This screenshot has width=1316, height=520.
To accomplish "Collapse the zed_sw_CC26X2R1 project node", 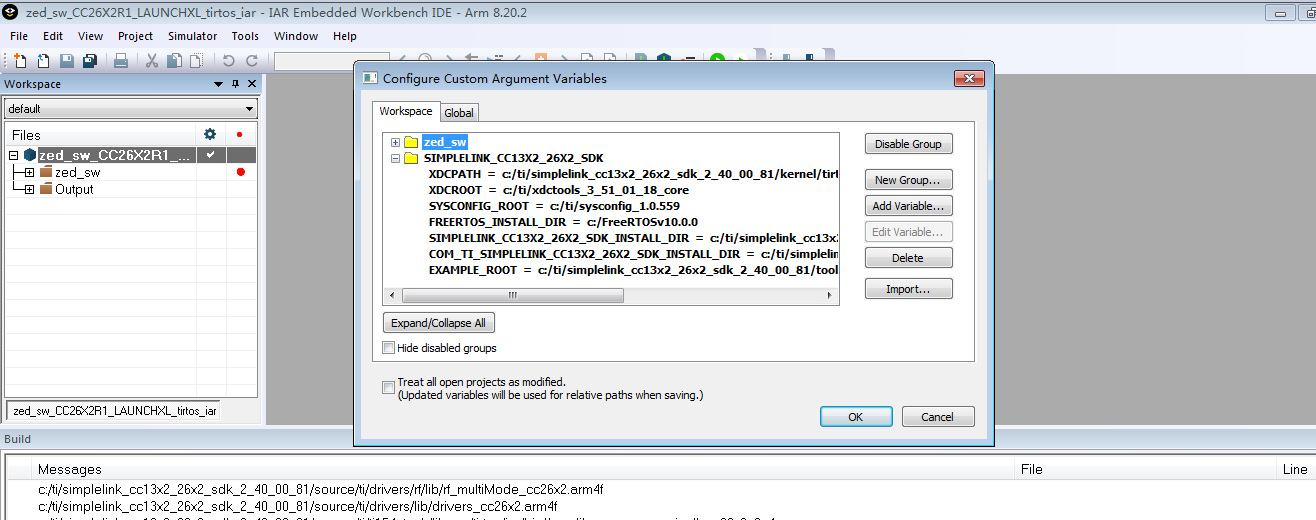I will pos(14,155).
